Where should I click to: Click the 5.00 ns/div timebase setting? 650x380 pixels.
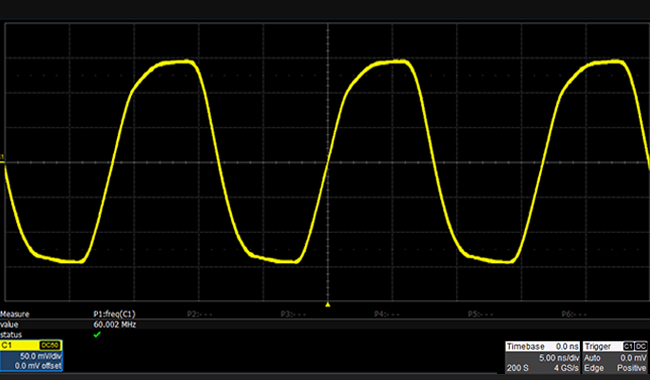[x=558, y=358]
